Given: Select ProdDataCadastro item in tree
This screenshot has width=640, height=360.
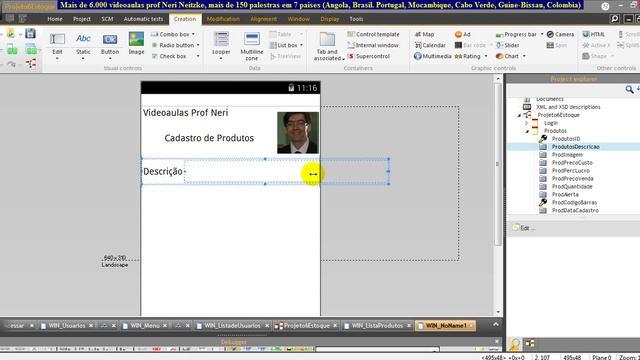Looking at the screenshot, I should pos(575,210).
